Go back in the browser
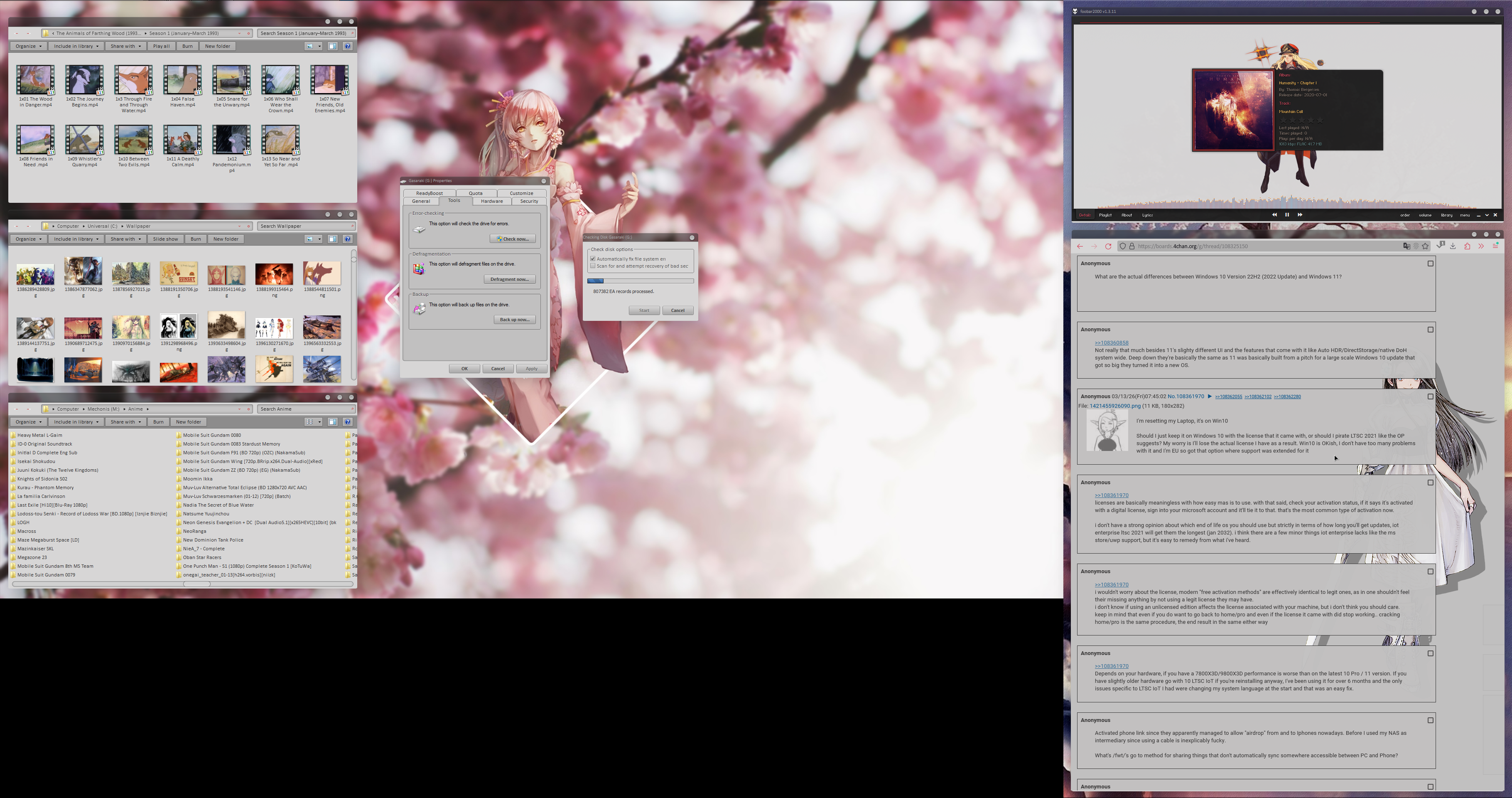The image size is (1512, 798). pyautogui.click(x=1080, y=246)
